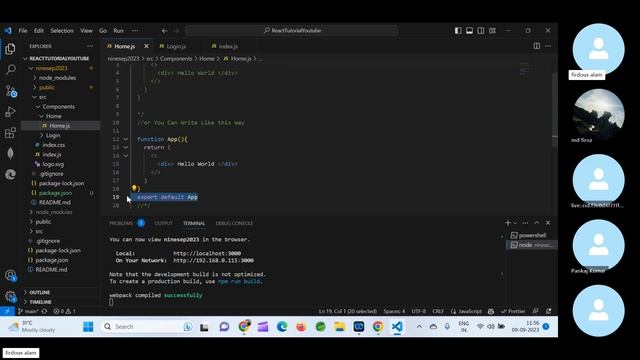The image size is (640, 360).
Task: Expand the Login folder
Action: point(53,135)
